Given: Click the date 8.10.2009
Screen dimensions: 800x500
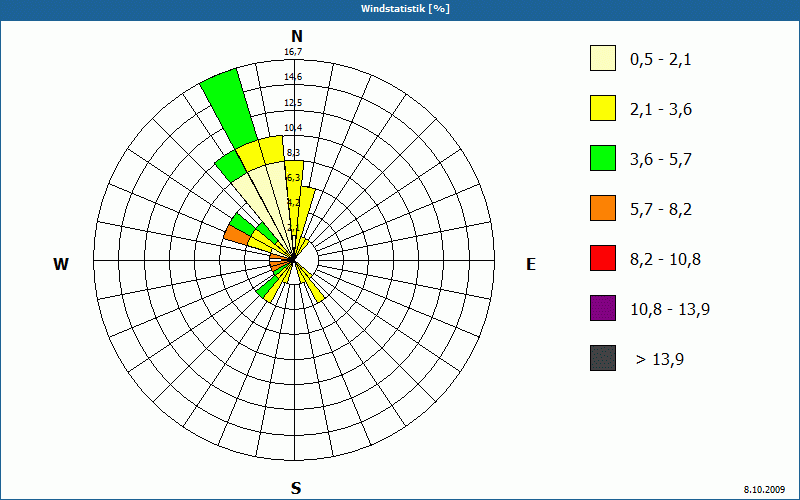Looking at the screenshot, I should tap(764, 489).
